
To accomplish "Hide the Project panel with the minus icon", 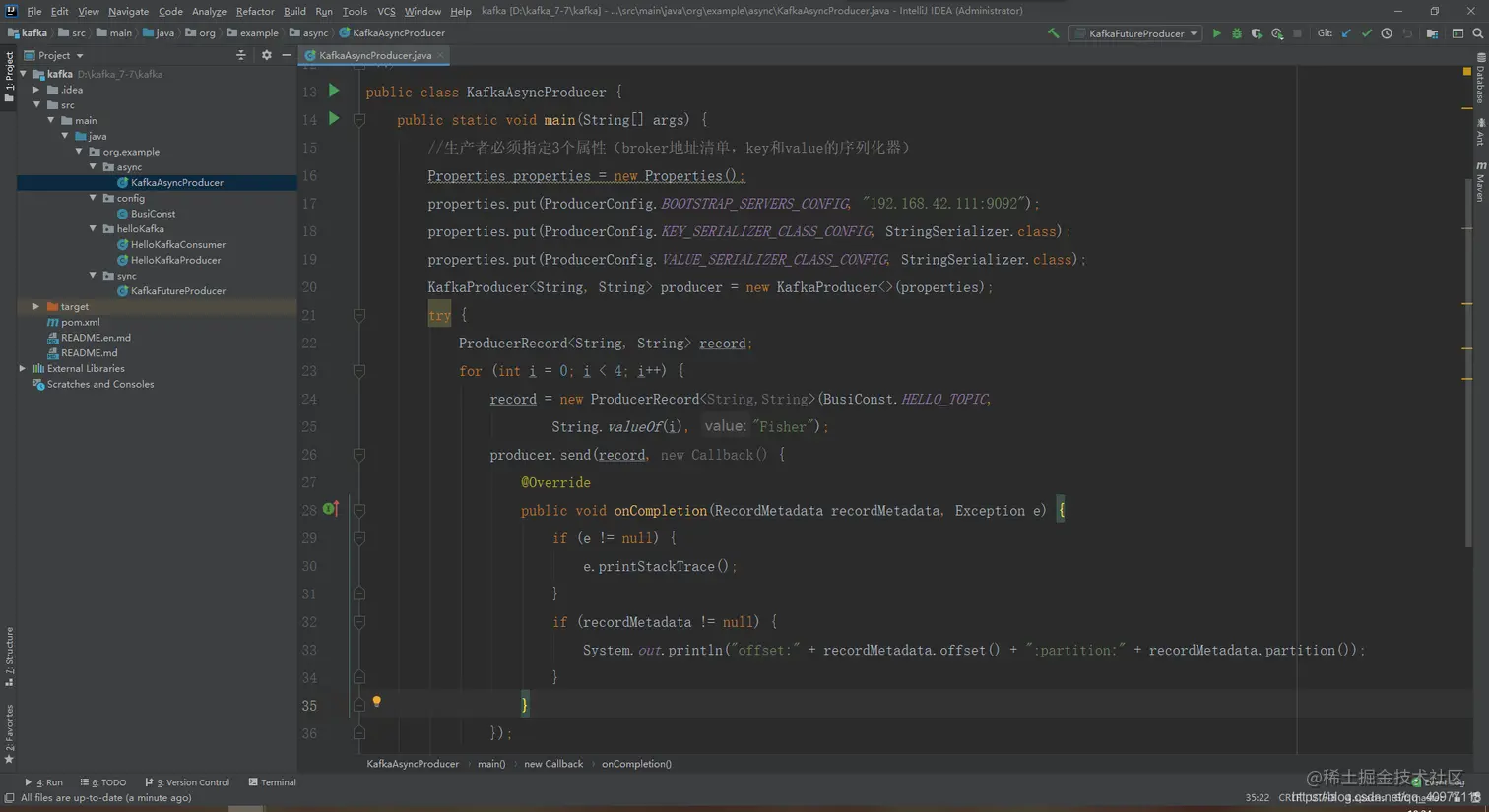I will pos(287,55).
